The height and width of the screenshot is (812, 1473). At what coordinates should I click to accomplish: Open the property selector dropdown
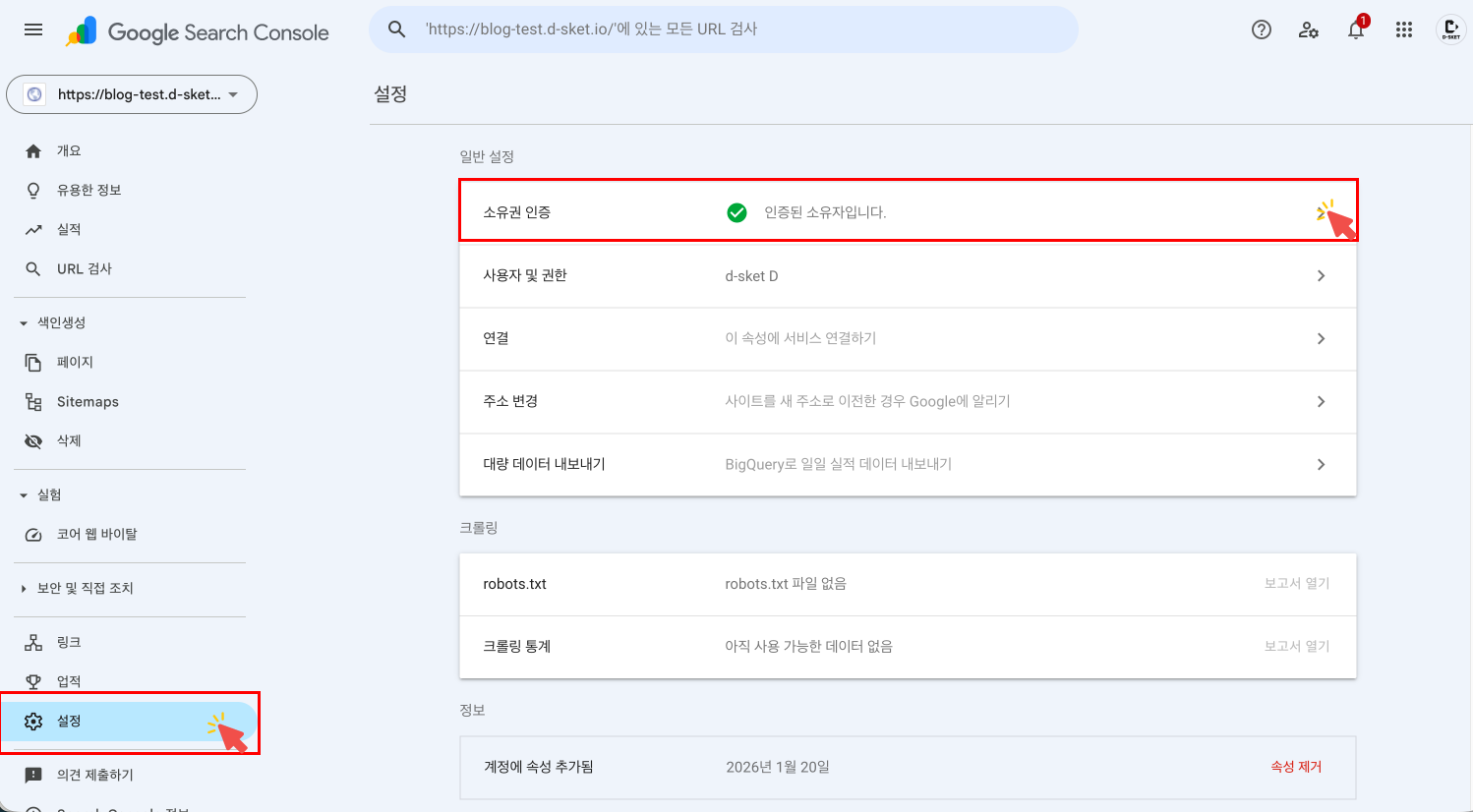(132, 94)
